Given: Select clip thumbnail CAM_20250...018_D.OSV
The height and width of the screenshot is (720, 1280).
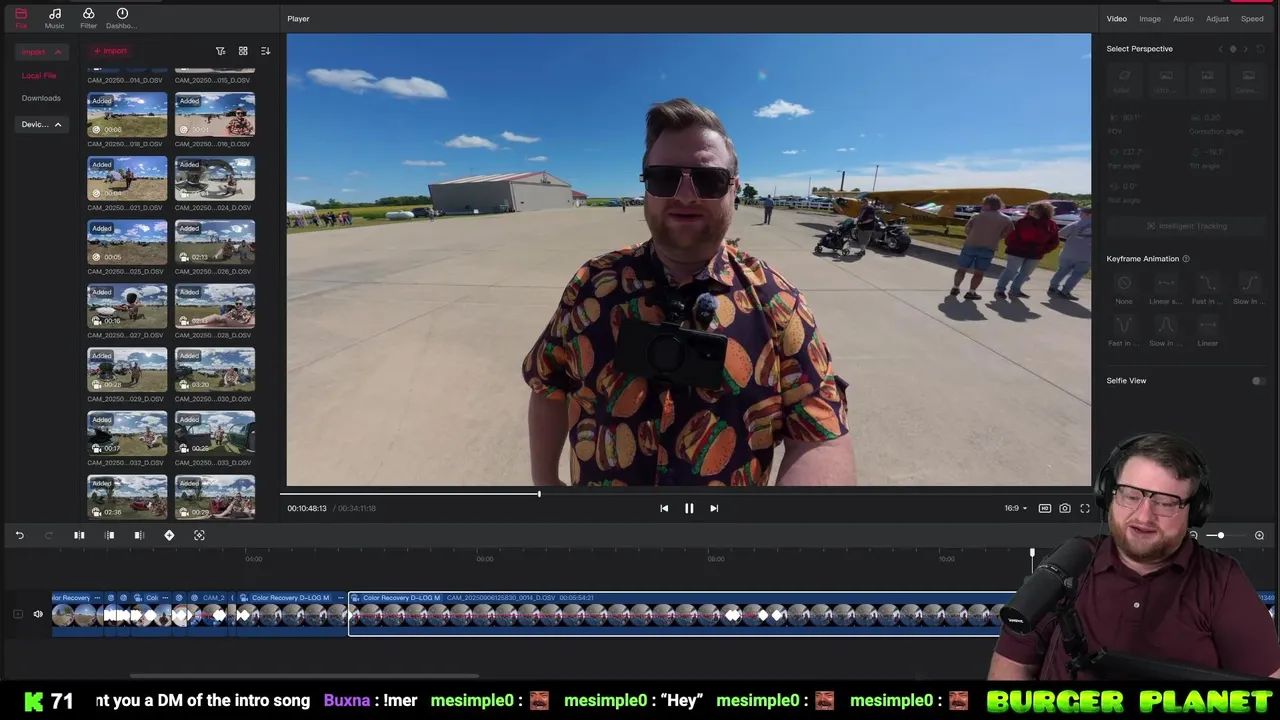Looking at the screenshot, I should [x=127, y=115].
